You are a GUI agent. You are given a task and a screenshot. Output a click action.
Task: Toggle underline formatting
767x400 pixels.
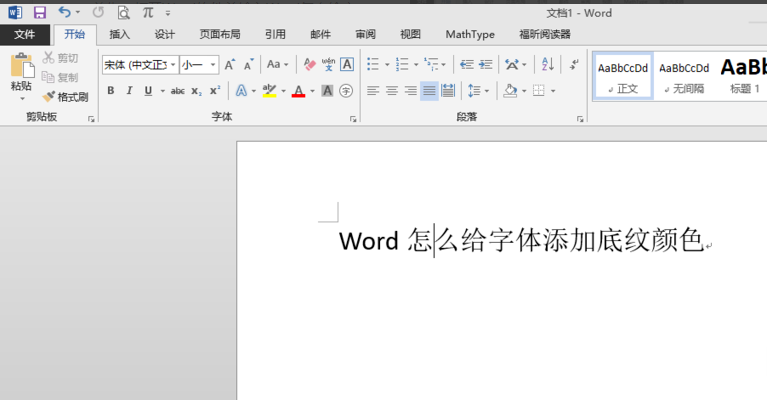pos(148,90)
